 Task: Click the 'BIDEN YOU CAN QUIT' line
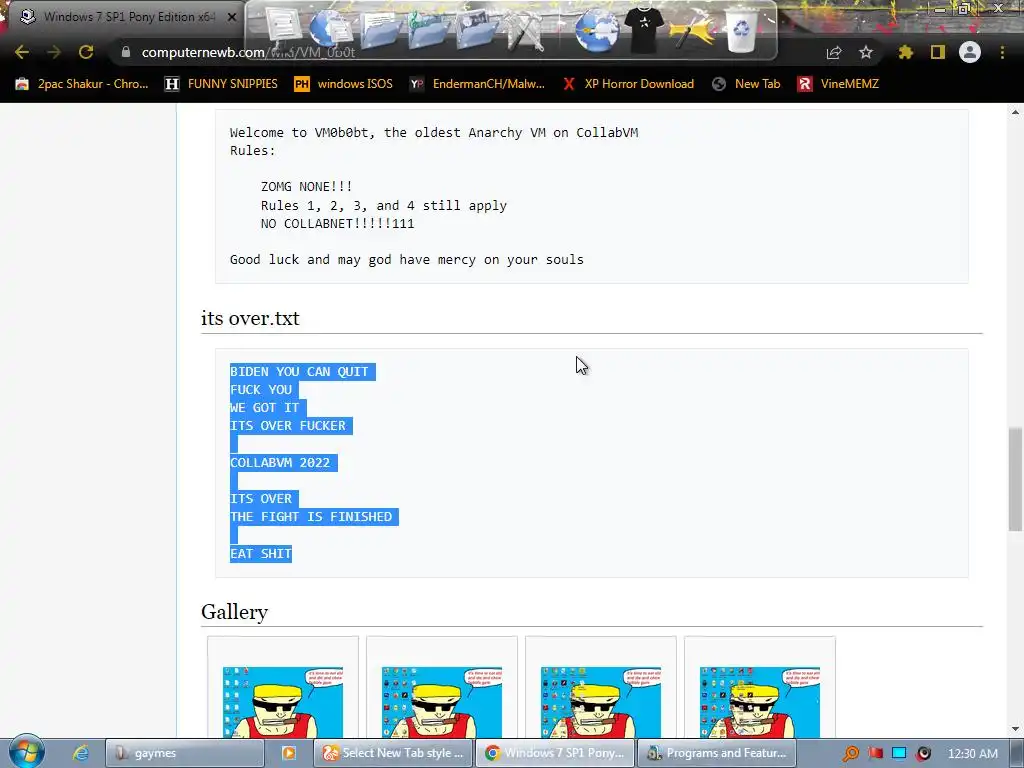299,372
